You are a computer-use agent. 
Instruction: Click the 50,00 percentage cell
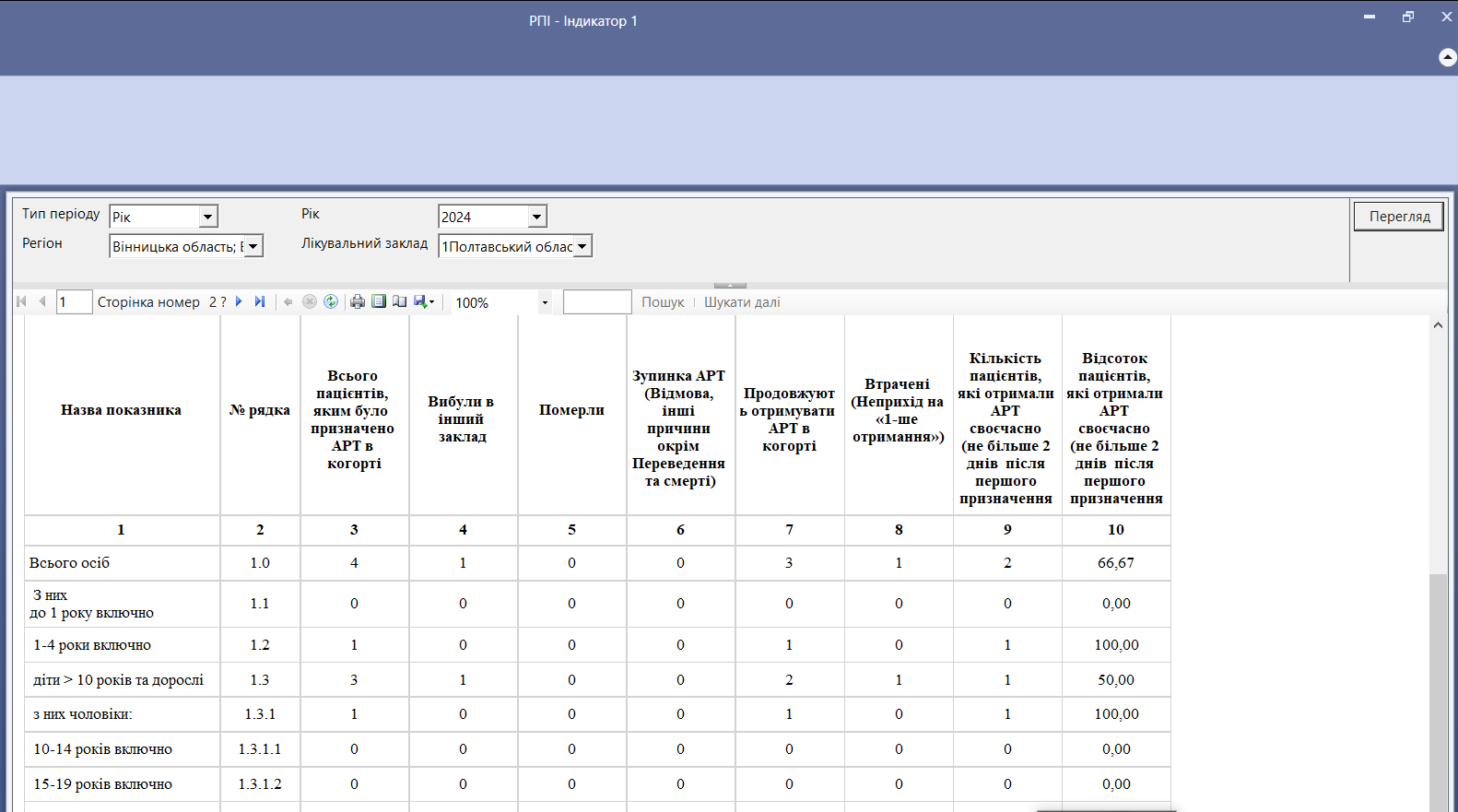point(1116,680)
